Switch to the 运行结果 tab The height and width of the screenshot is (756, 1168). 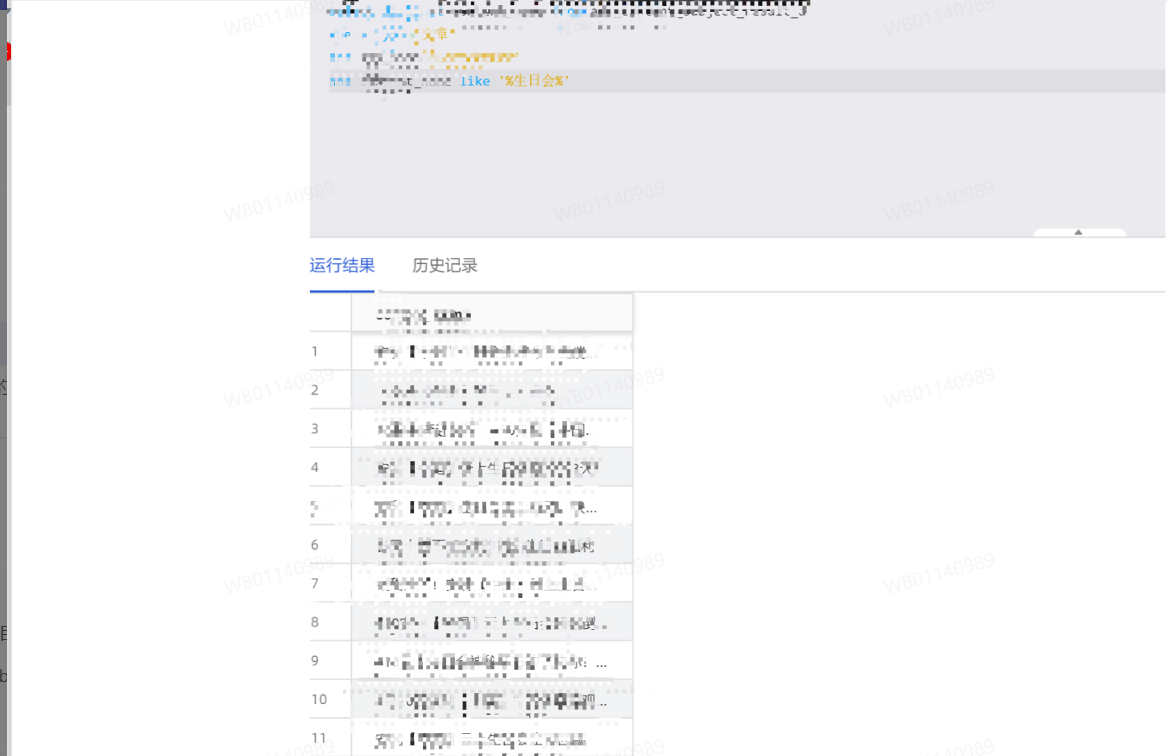pos(342,266)
